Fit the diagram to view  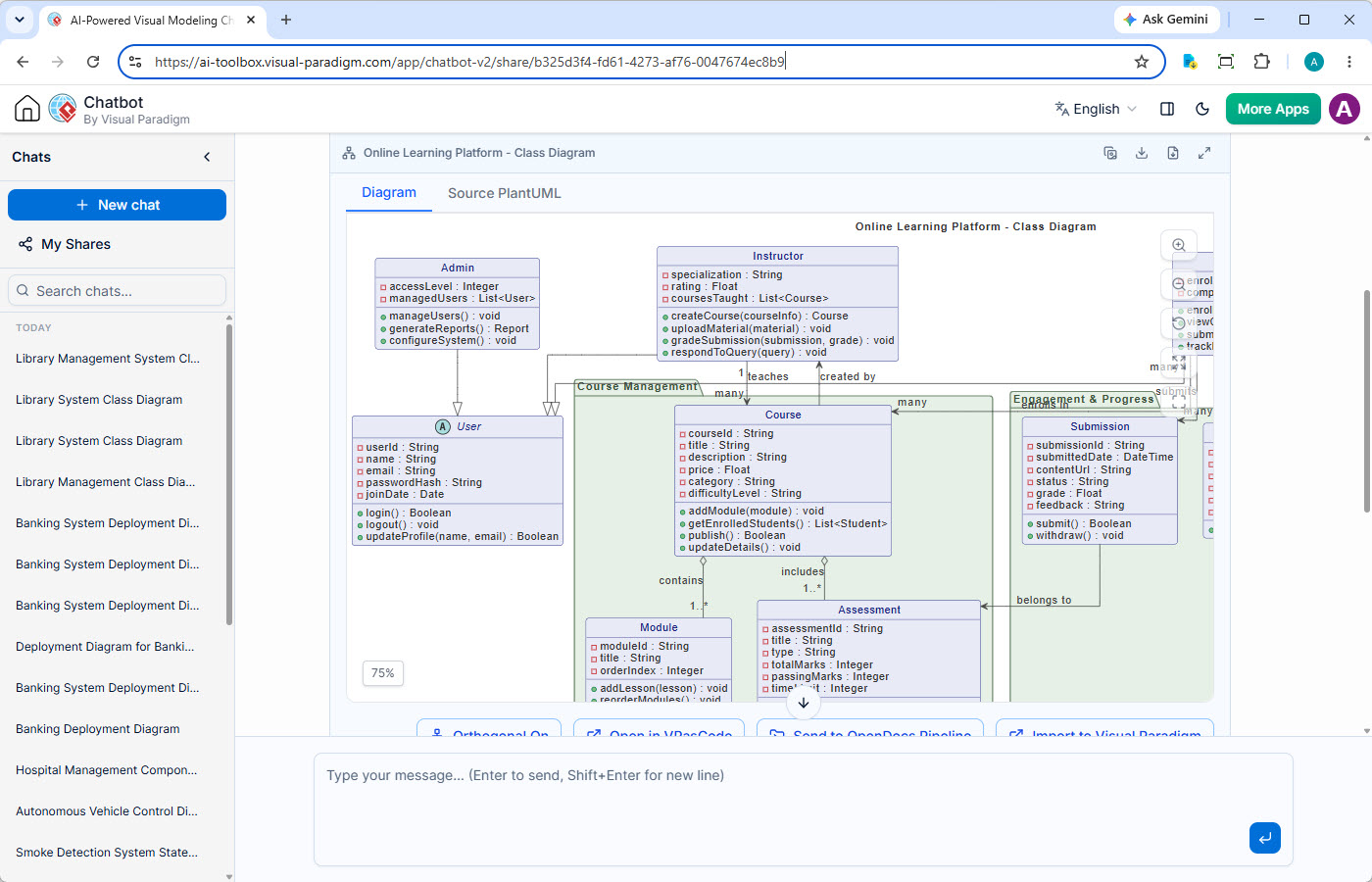coord(1179,362)
